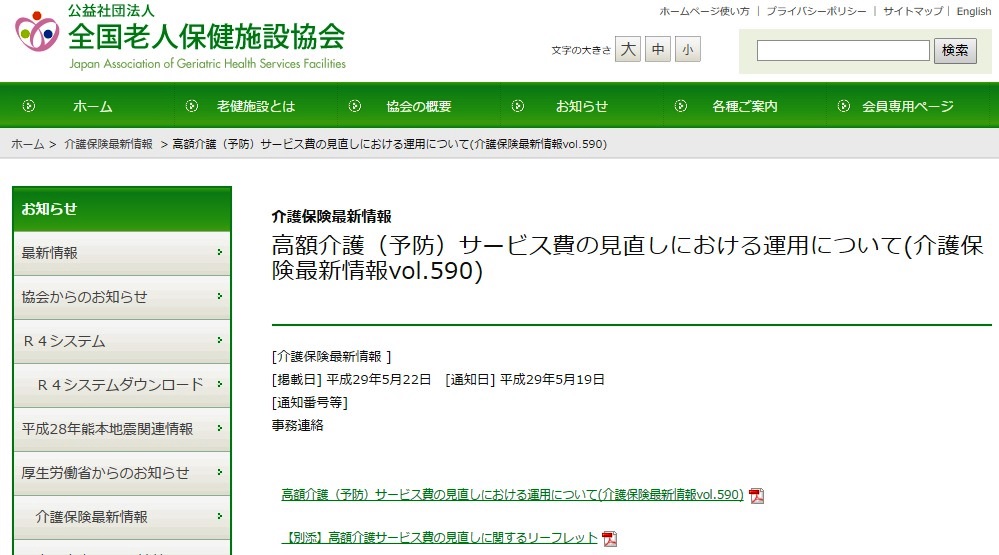
Task: Switch to the English site
Action: (974, 11)
